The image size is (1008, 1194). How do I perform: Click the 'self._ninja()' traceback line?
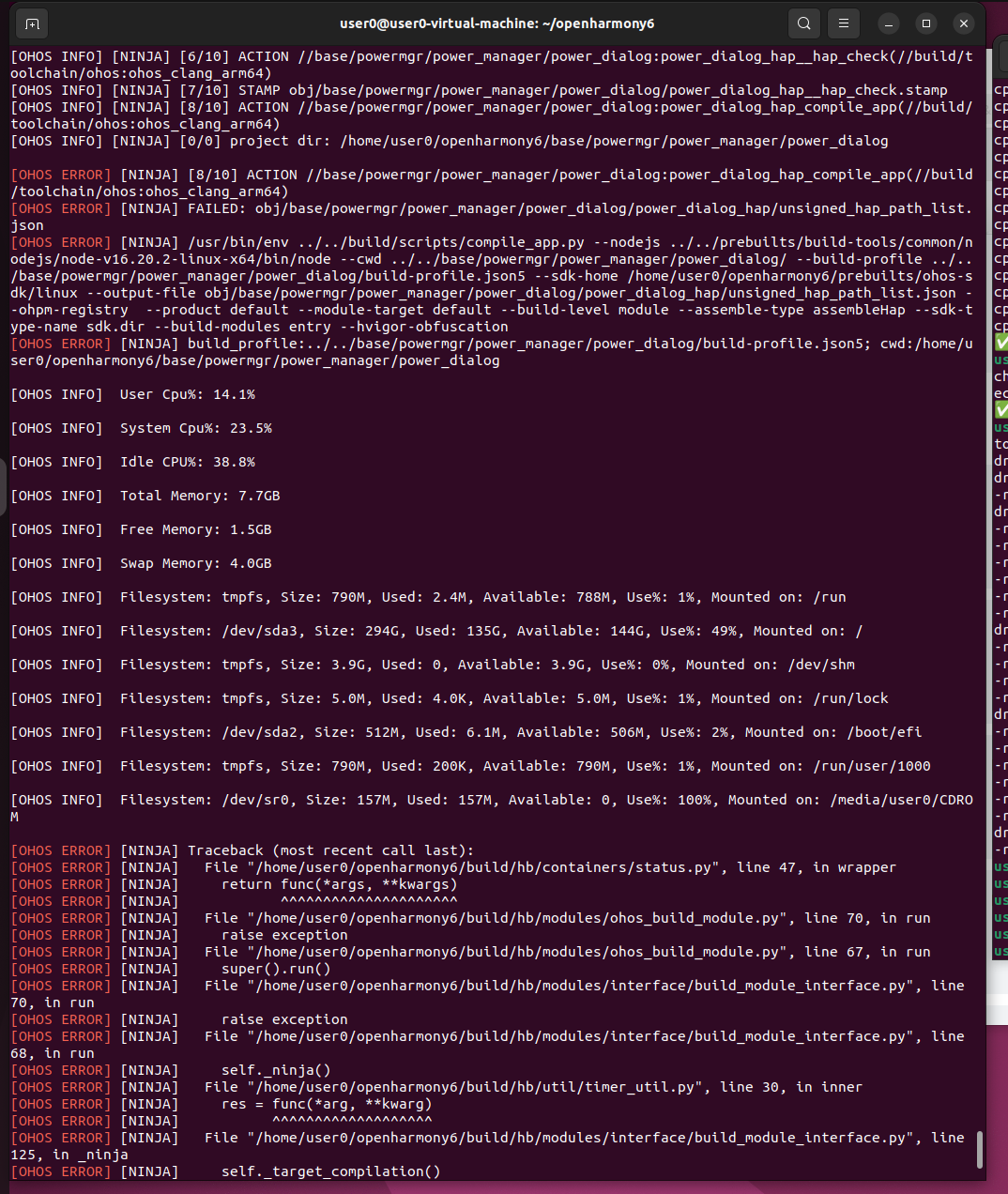(171, 1070)
